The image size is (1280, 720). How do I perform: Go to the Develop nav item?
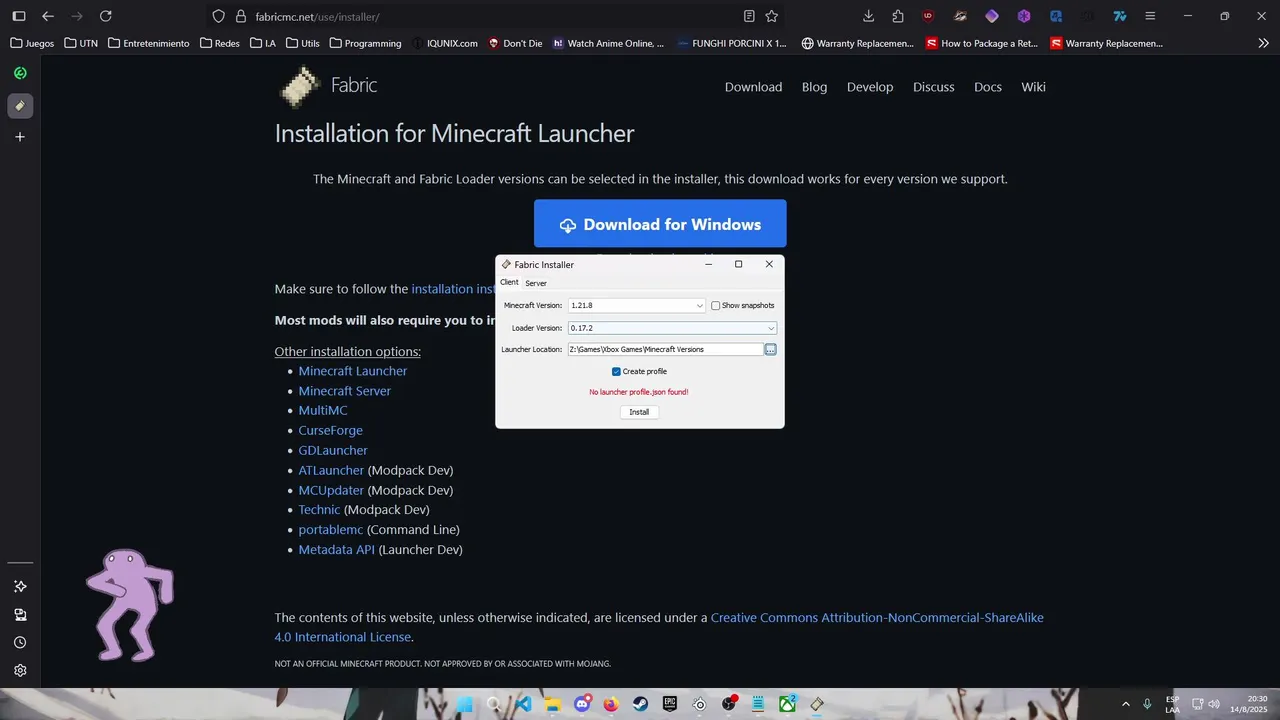[870, 87]
